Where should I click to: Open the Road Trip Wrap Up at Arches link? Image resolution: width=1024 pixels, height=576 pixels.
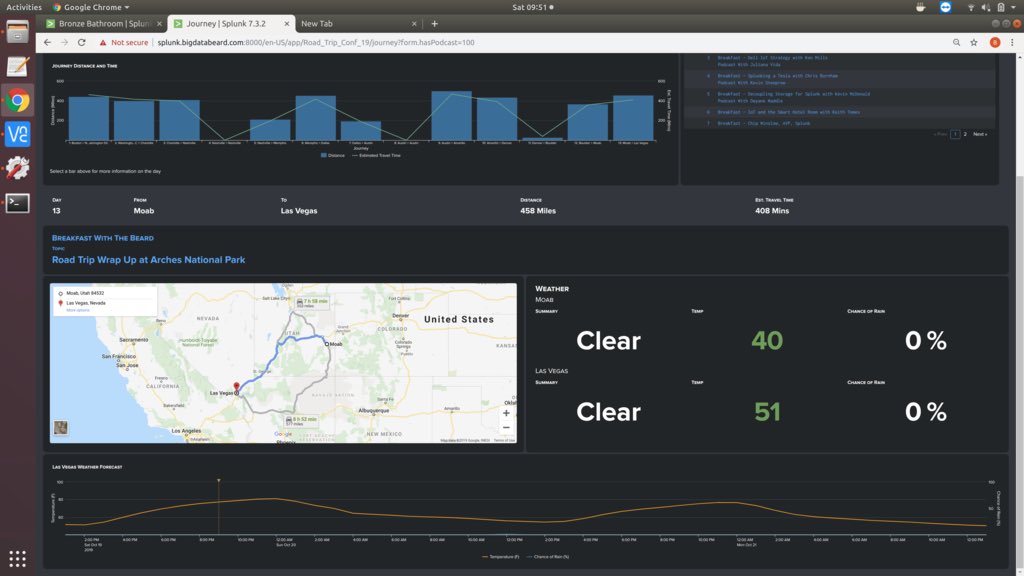148,260
